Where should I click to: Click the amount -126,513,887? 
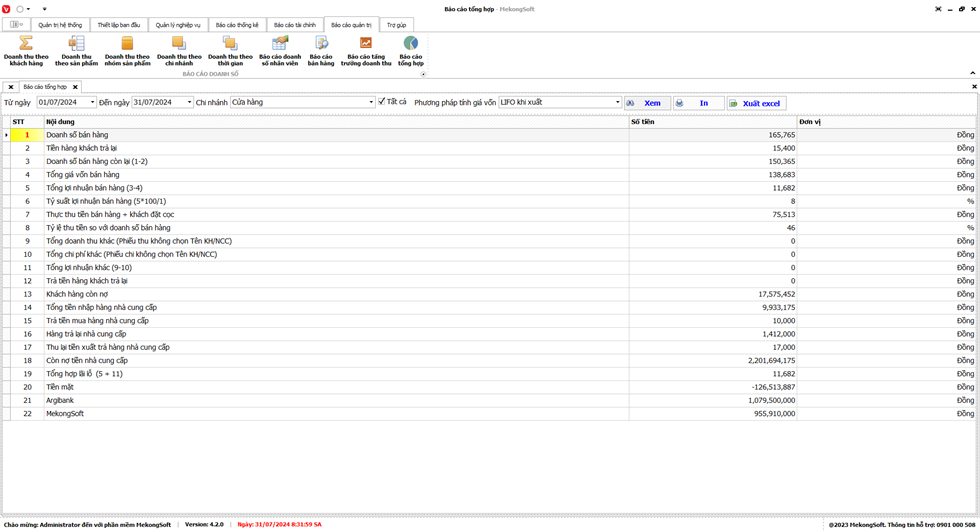click(x=773, y=387)
